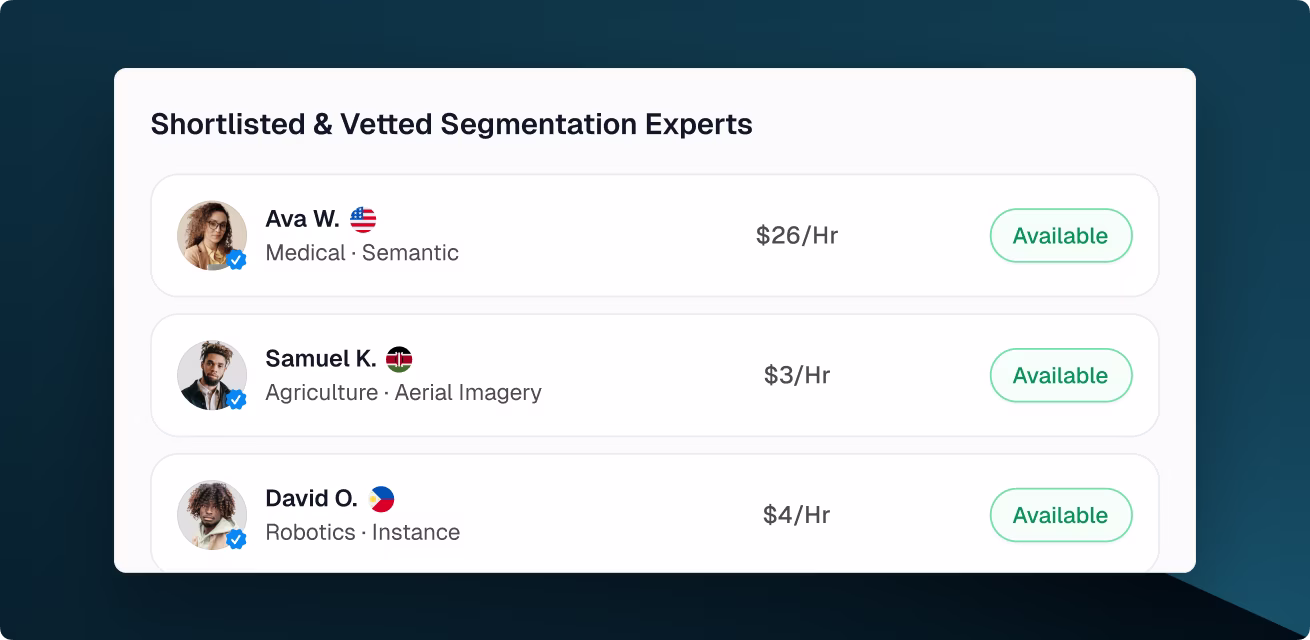
Task: Click the Agriculture · Aerial Imagery tag
Action: 403,393
